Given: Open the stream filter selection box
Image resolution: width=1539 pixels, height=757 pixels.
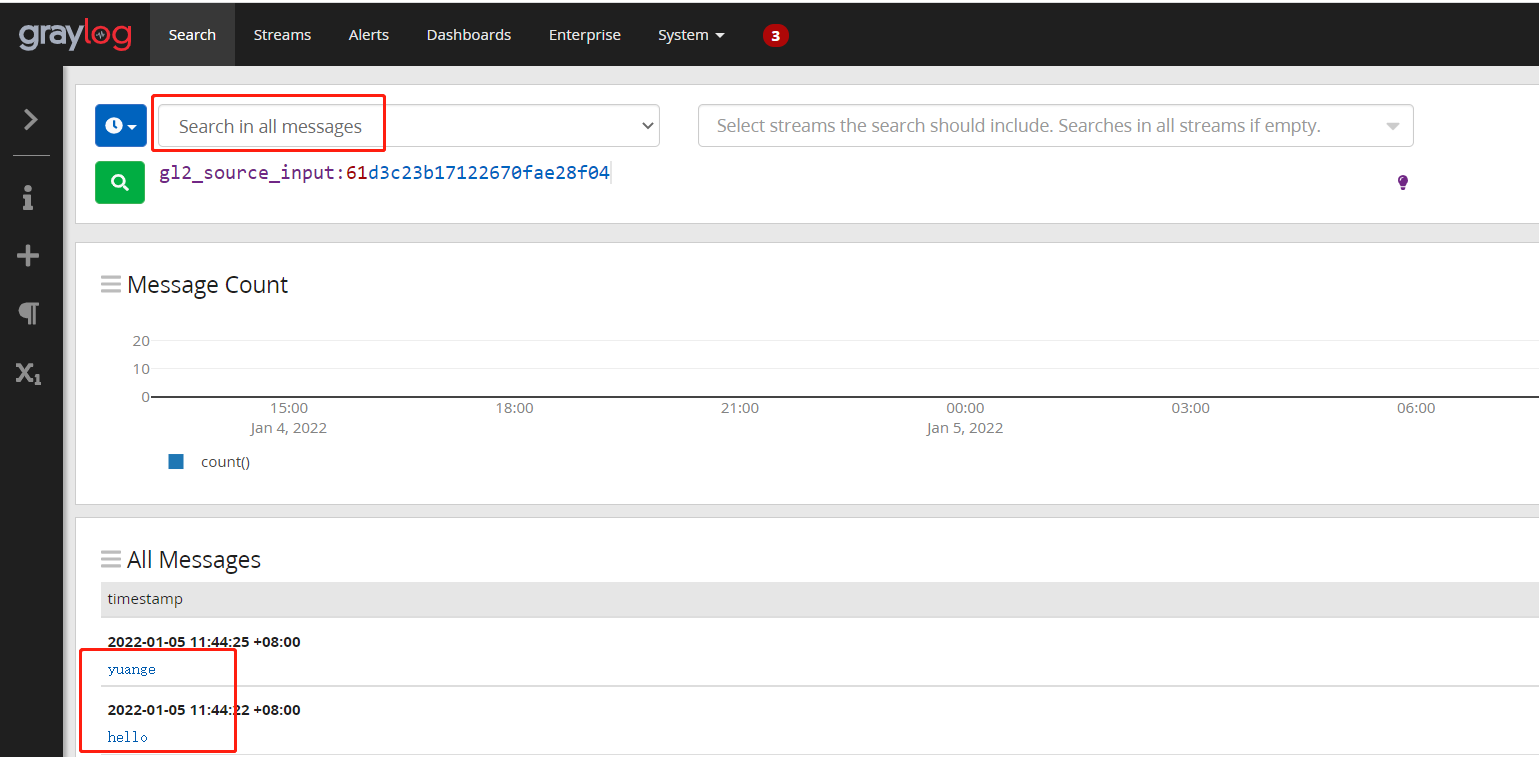Looking at the screenshot, I should tap(1055, 126).
